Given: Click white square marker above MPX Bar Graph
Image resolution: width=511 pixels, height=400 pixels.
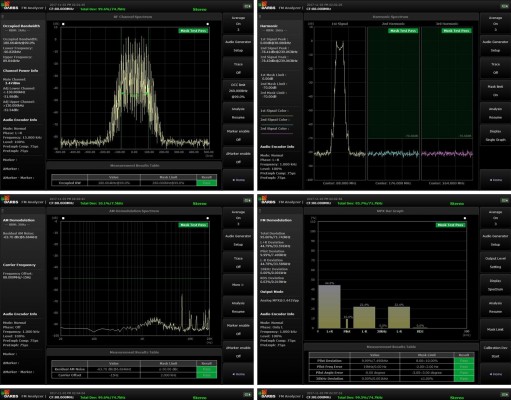Looking at the screenshot, I should pyautogui.click(x=465, y=218).
